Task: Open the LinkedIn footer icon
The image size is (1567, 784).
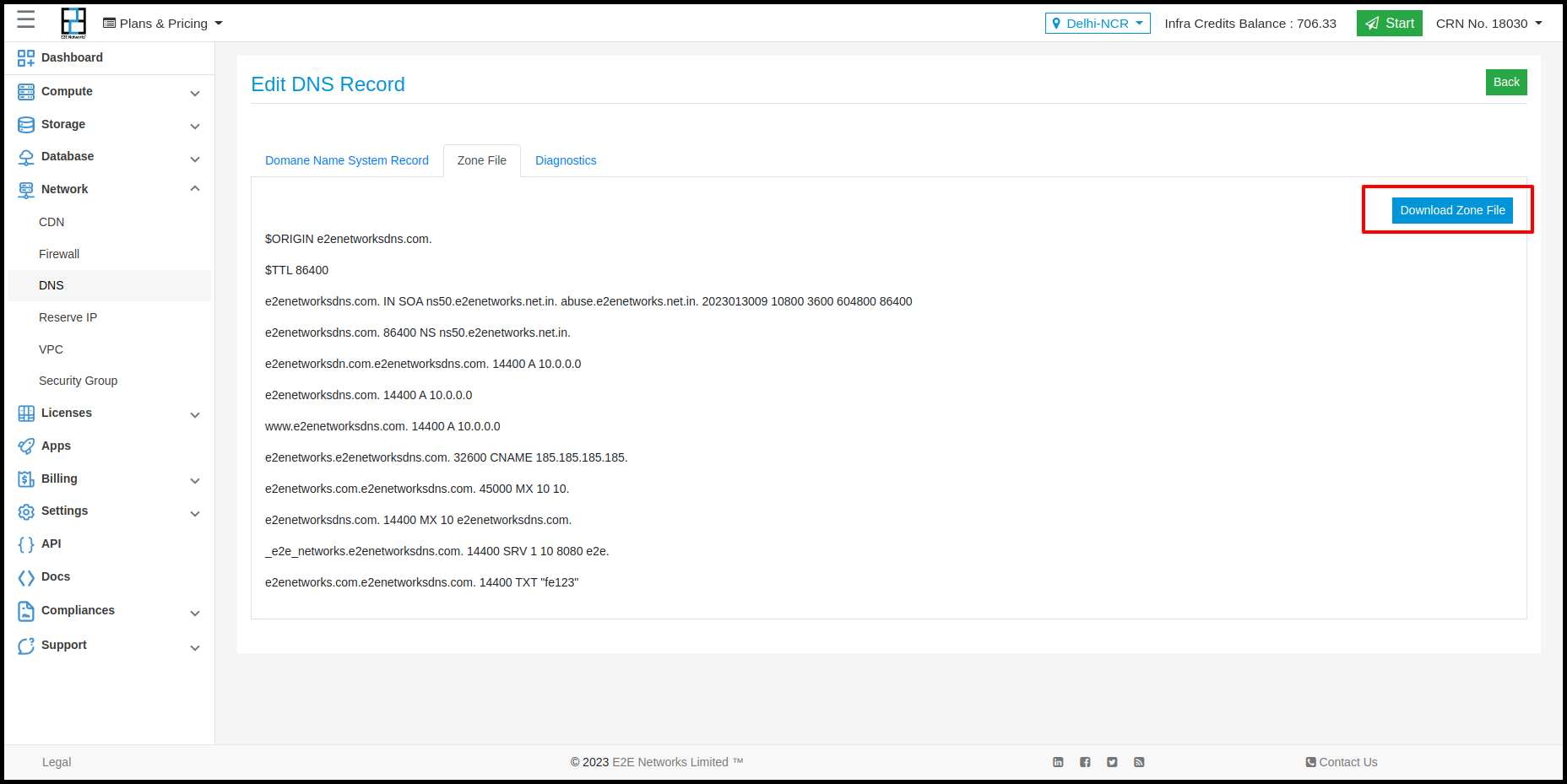Action: pos(1058,762)
